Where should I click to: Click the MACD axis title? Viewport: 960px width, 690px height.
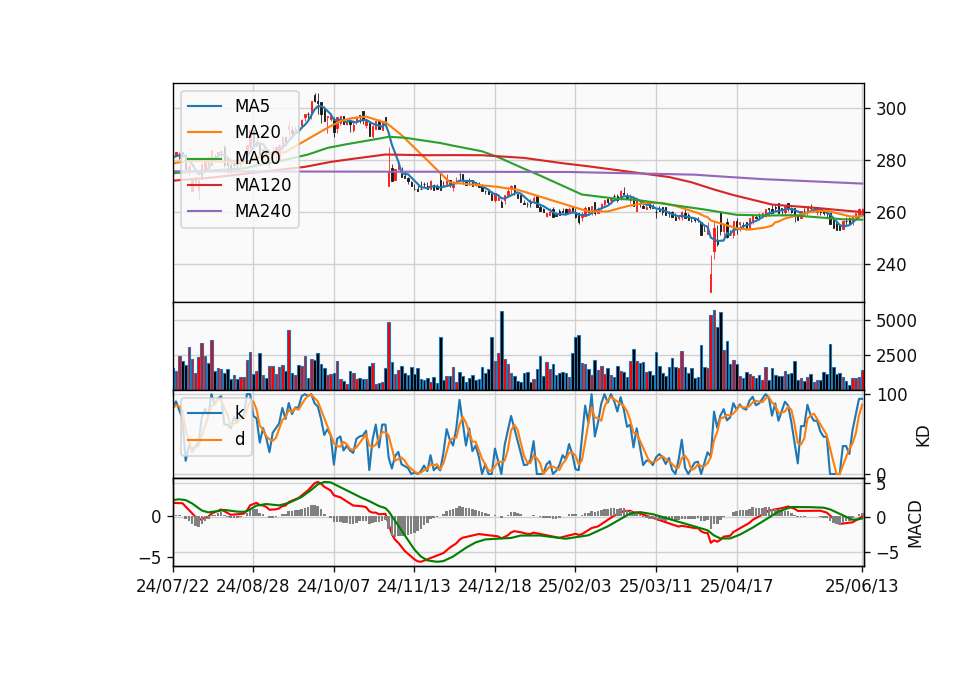(x=915, y=524)
